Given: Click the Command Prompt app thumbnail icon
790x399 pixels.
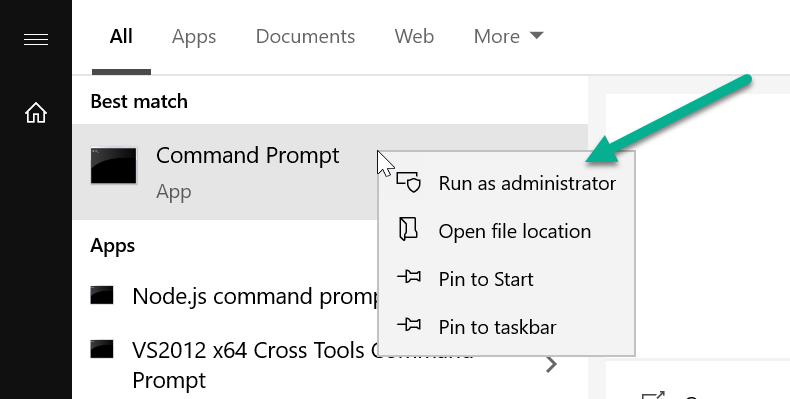Looking at the screenshot, I should pos(113,166).
